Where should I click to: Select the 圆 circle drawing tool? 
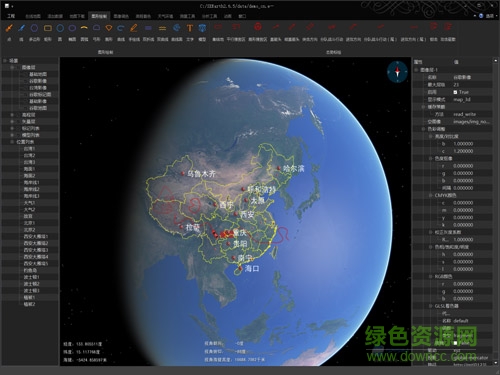[x=60, y=32]
